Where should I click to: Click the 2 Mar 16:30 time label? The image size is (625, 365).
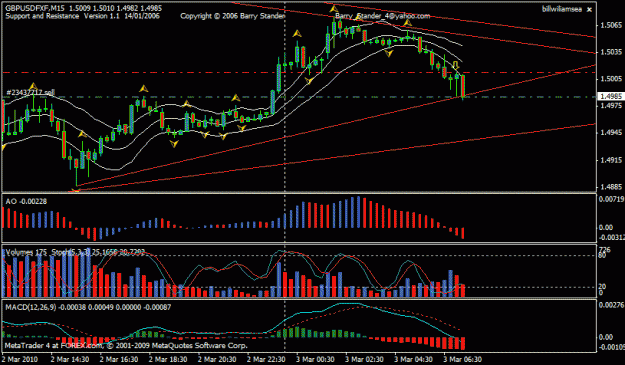click(119, 359)
